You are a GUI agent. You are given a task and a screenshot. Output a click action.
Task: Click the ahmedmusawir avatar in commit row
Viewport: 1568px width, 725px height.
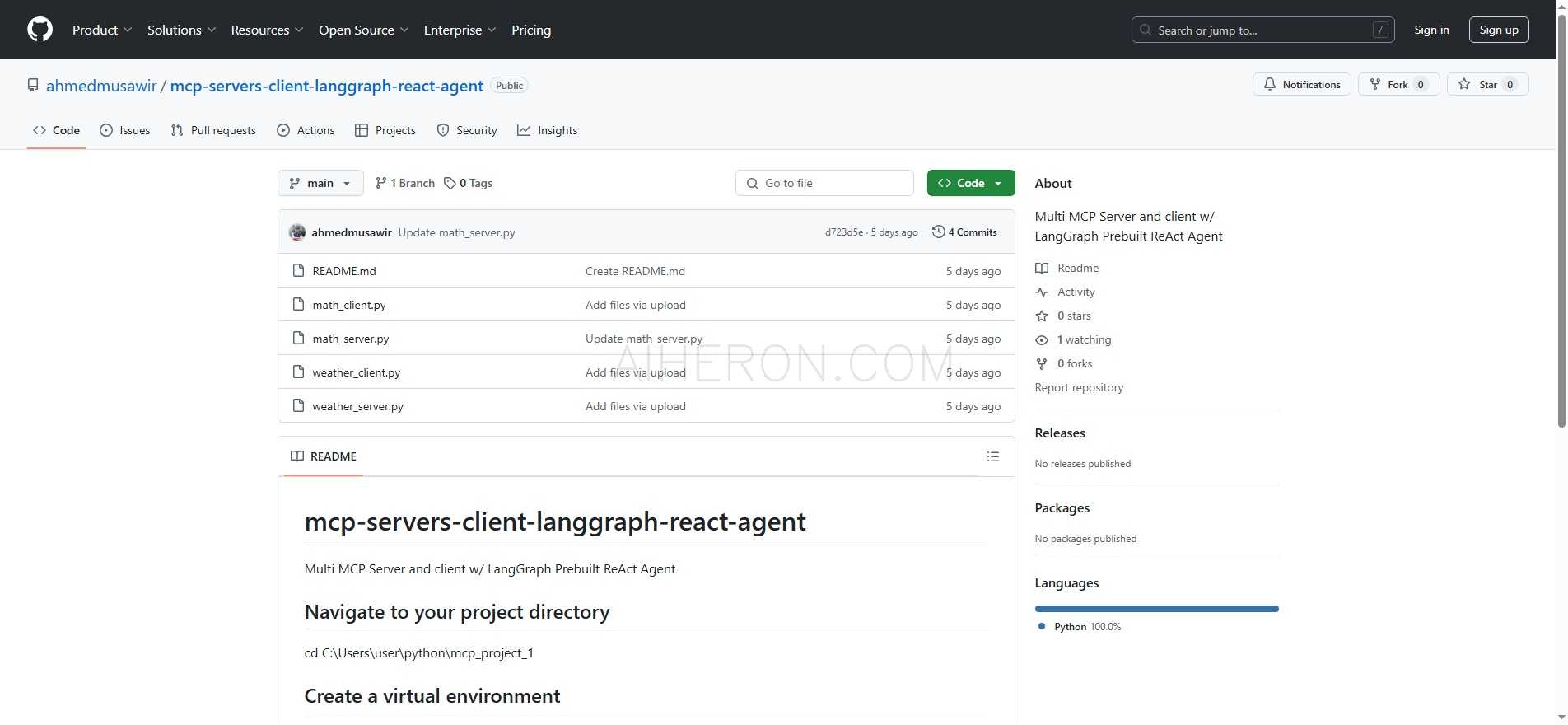tap(297, 232)
